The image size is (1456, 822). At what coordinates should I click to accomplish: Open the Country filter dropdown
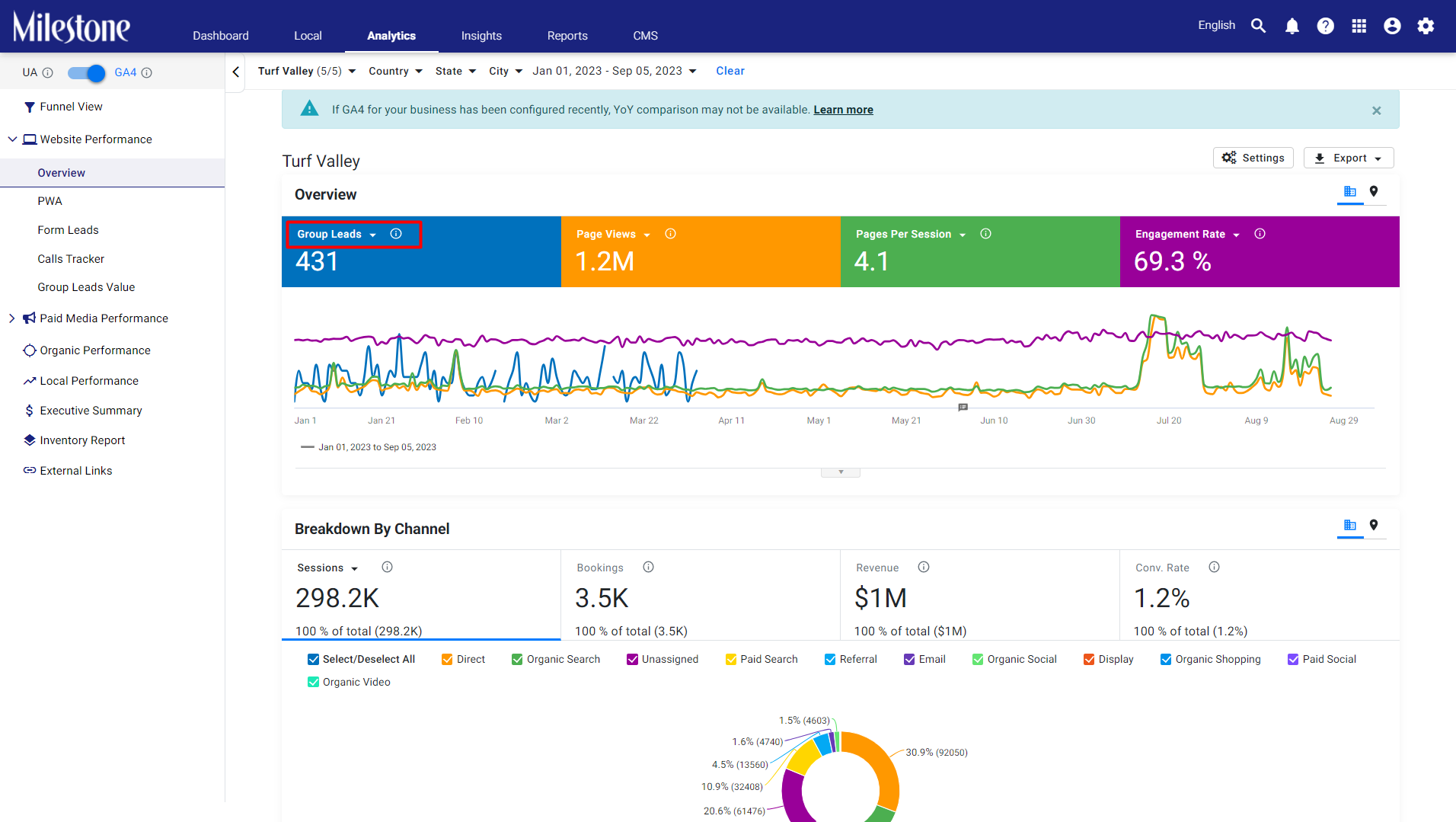click(x=395, y=71)
